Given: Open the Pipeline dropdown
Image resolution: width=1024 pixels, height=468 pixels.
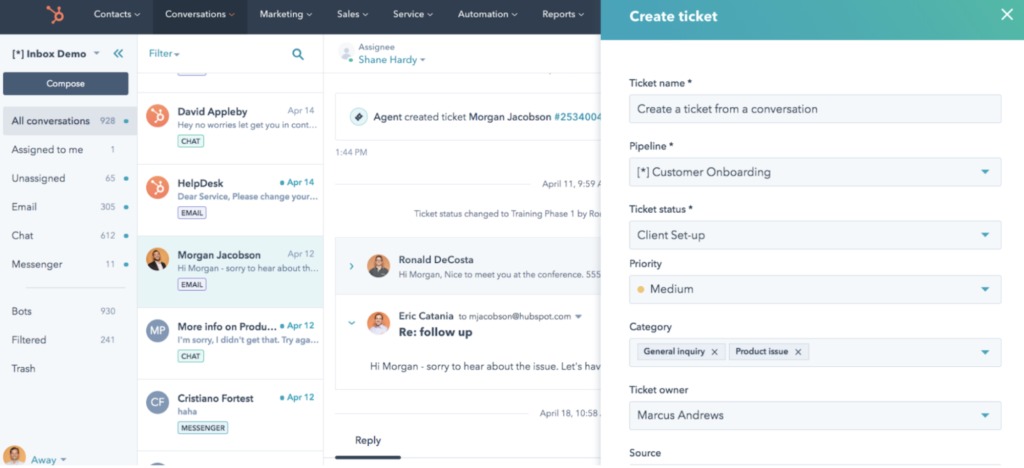Looking at the screenshot, I should tap(814, 172).
